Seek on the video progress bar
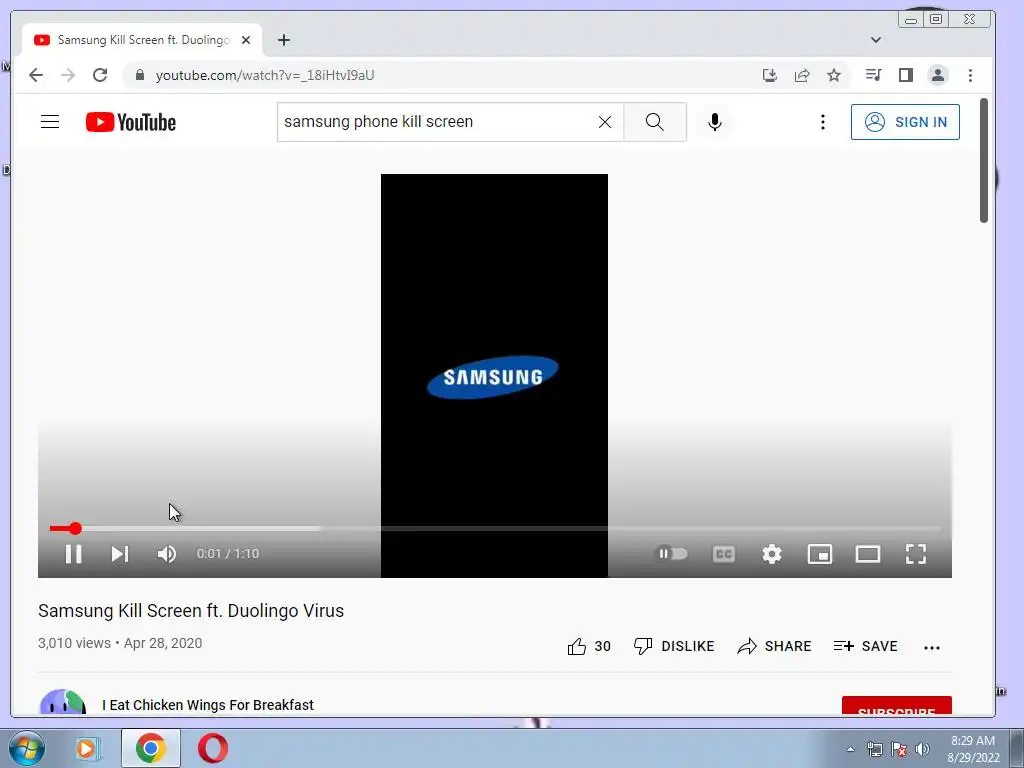 pos(495,528)
